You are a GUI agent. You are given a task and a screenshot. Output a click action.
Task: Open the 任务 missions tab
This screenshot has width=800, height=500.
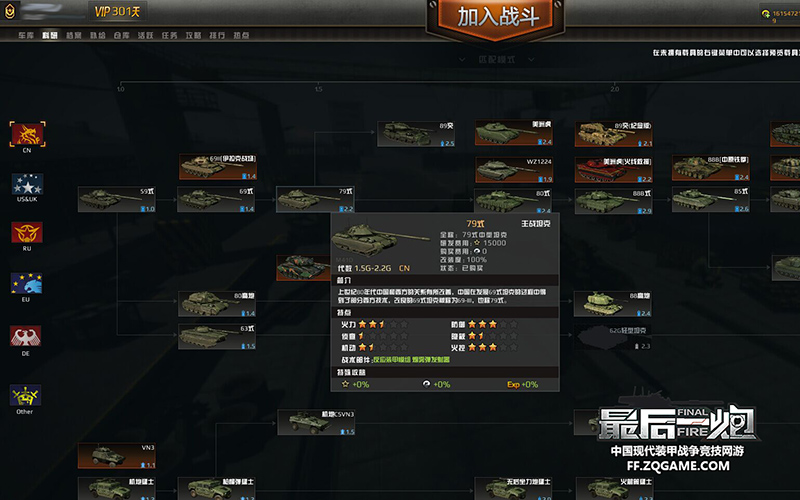click(169, 35)
